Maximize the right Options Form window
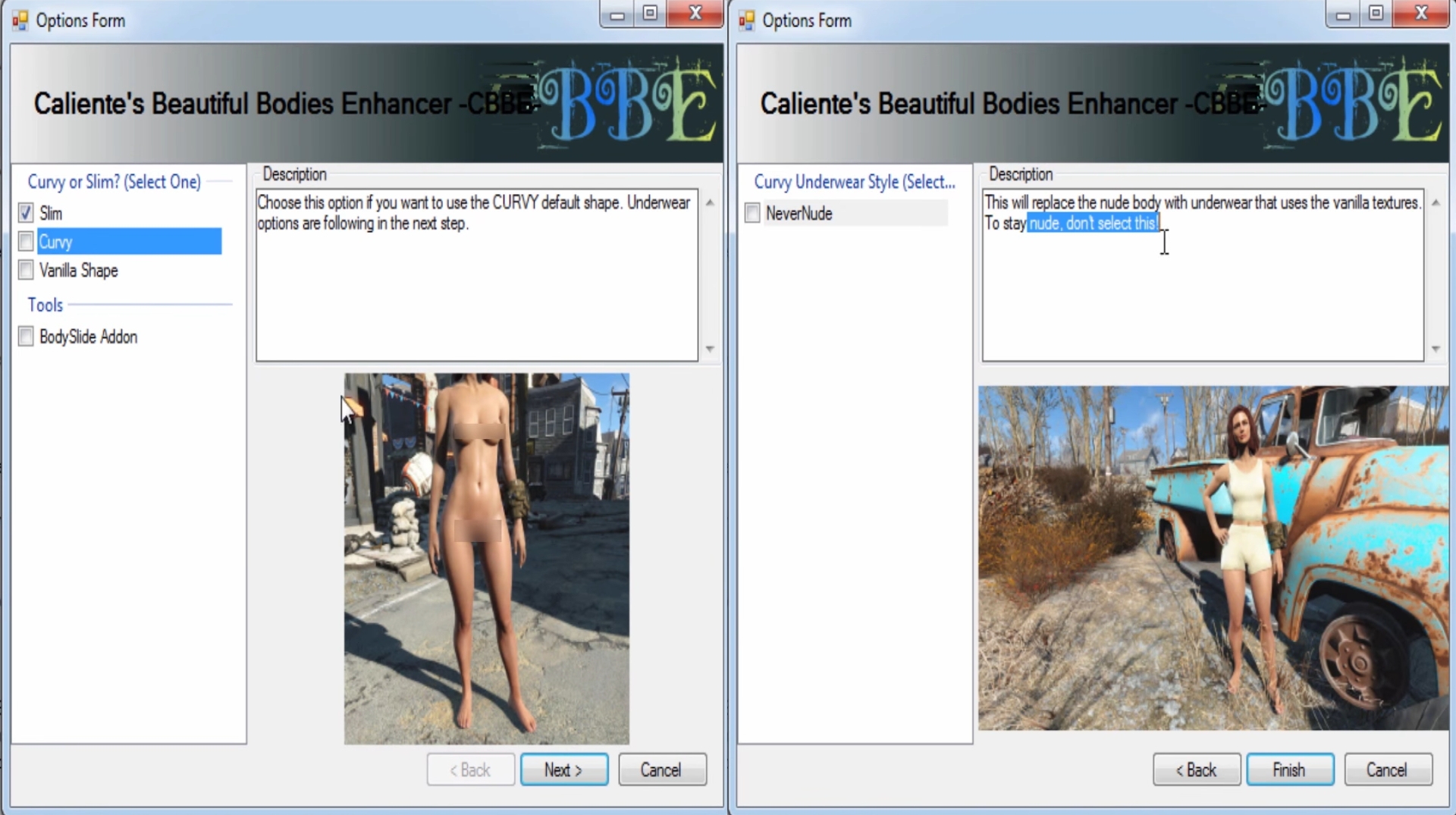This screenshot has width=1456, height=815. click(1376, 14)
